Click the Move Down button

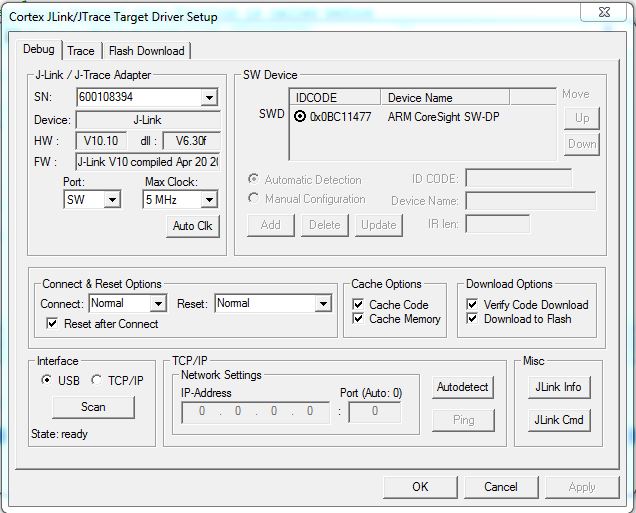click(582, 144)
